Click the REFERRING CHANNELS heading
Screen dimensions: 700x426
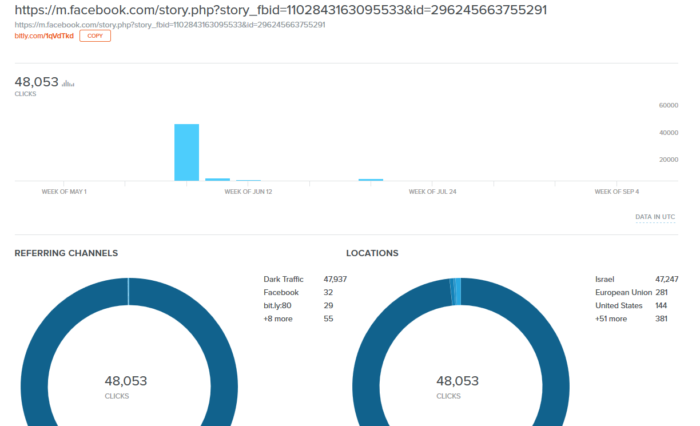(66, 253)
